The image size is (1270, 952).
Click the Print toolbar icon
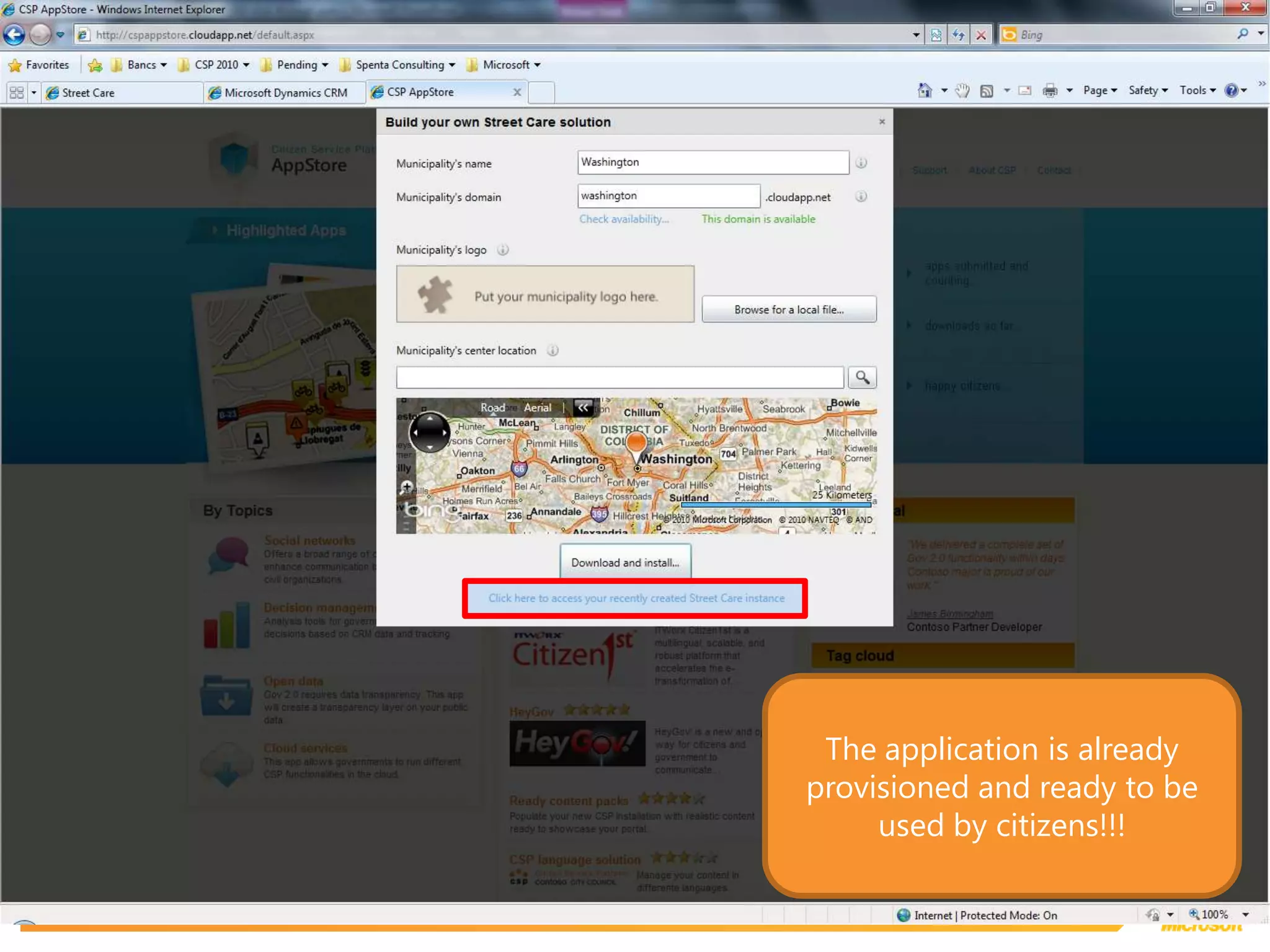[x=1050, y=91]
